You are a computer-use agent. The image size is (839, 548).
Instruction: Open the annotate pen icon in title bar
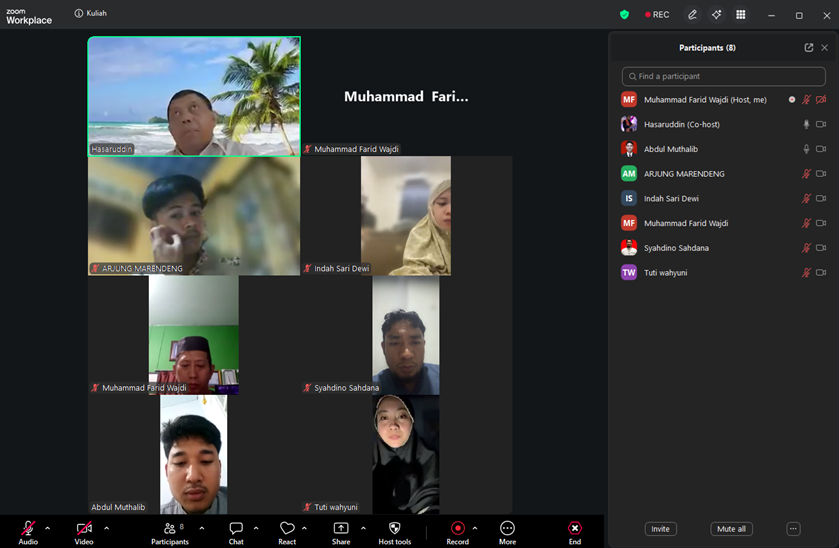pyautogui.click(x=692, y=14)
